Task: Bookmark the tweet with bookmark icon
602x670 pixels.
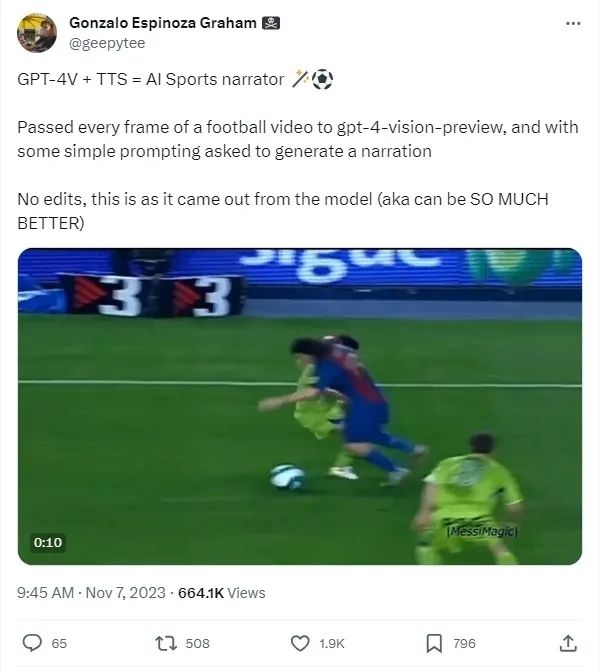Action: [x=434, y=643]
